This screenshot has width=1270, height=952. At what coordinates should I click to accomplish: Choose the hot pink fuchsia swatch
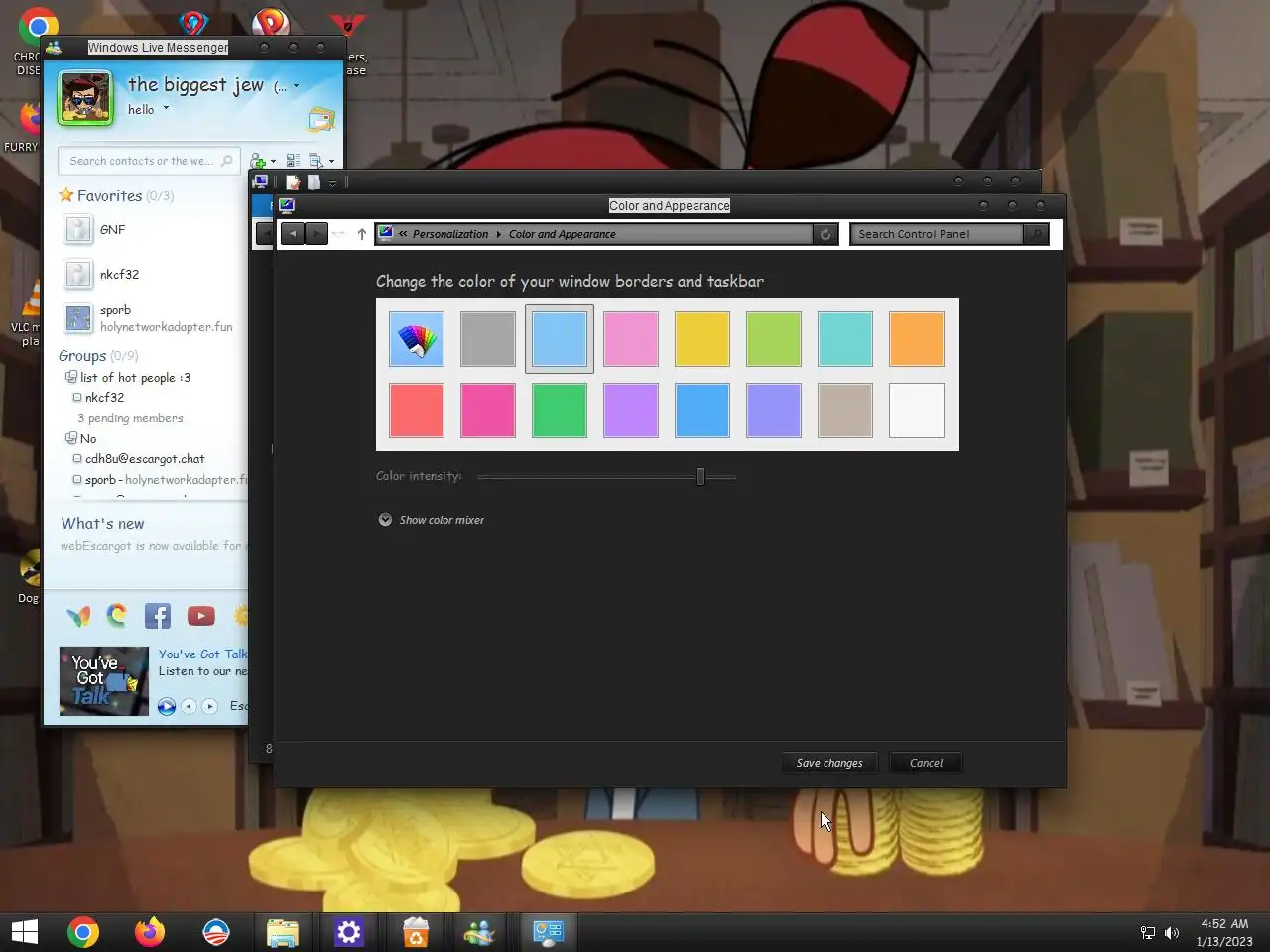coord(488,411)
